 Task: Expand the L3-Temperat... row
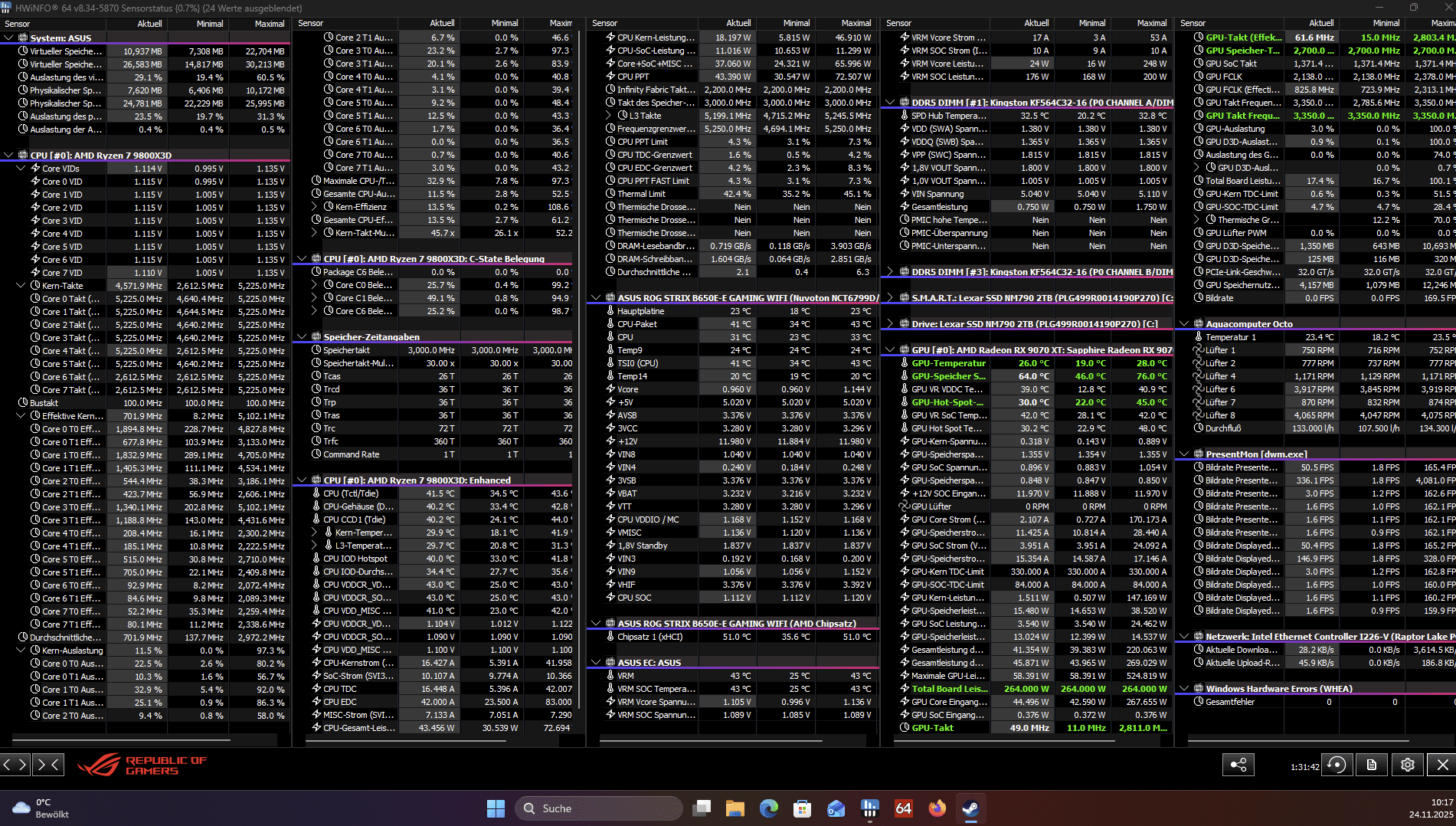coord(314,546)
